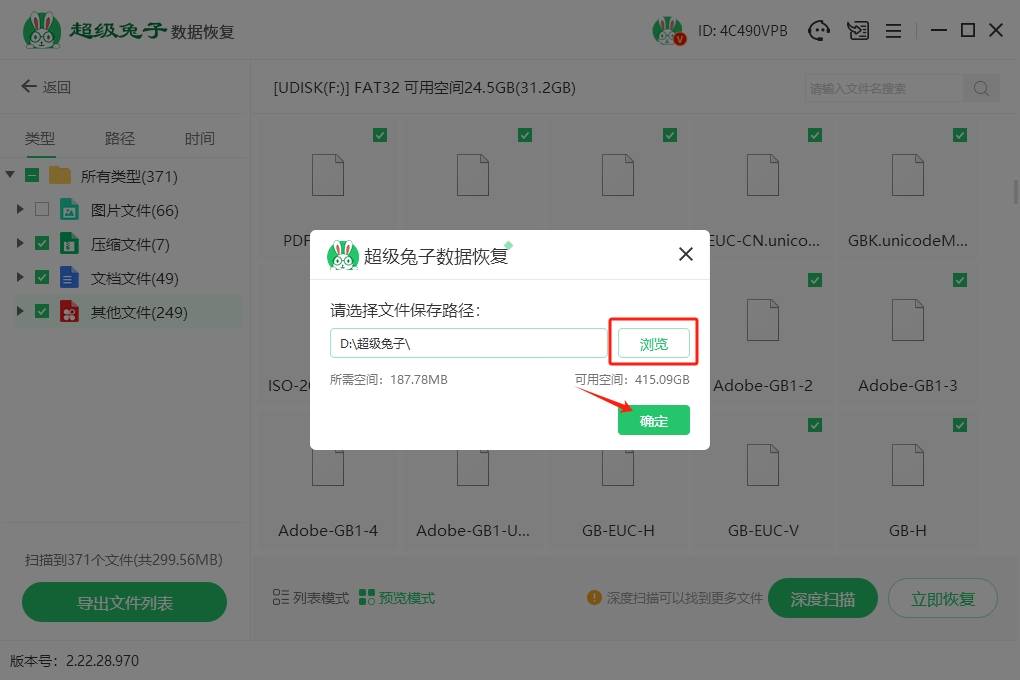Image resolution: width=1020 pixels, height=680 pixels.
Task: Click the feedback form icon in title bar
Action: pos(857,31)
